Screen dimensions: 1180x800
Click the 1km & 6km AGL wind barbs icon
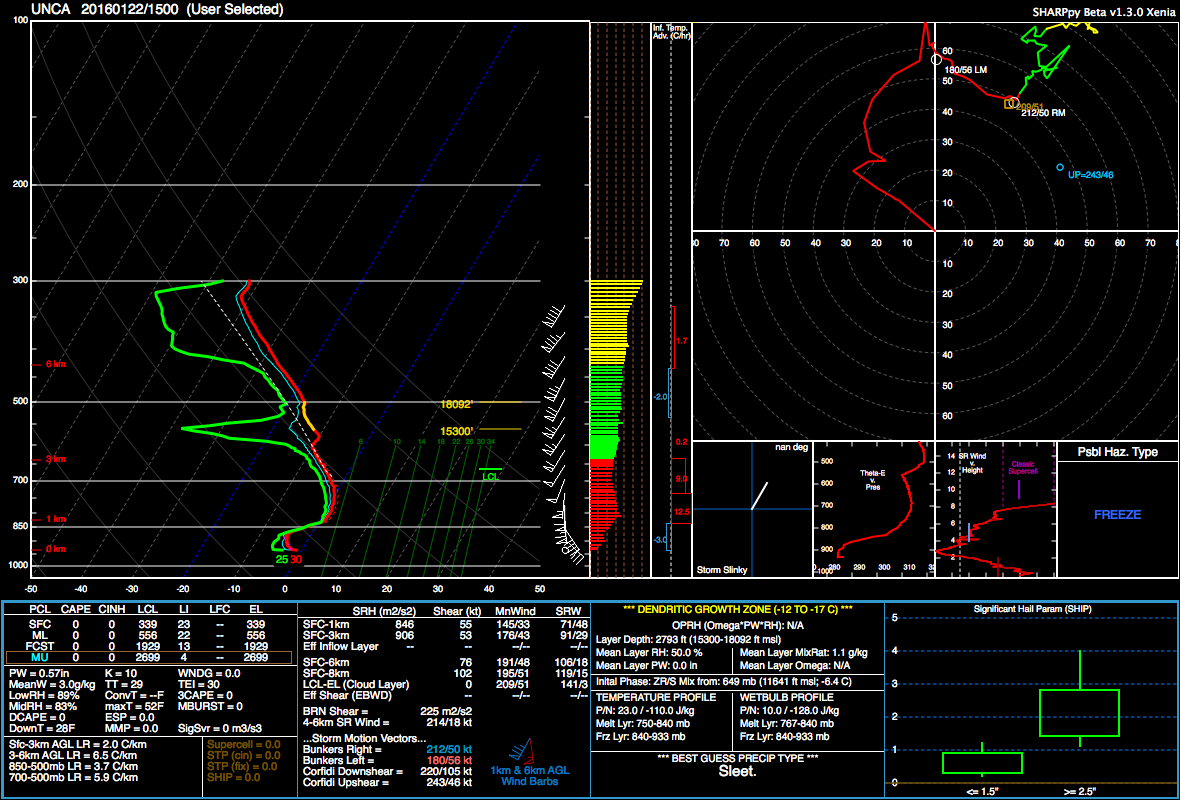[521, 750]
